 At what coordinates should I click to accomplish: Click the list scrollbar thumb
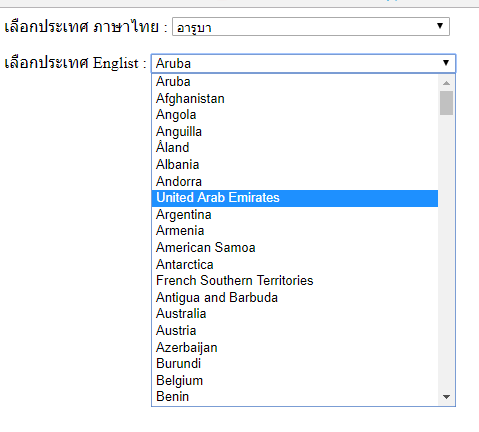[x=446, y=103]
